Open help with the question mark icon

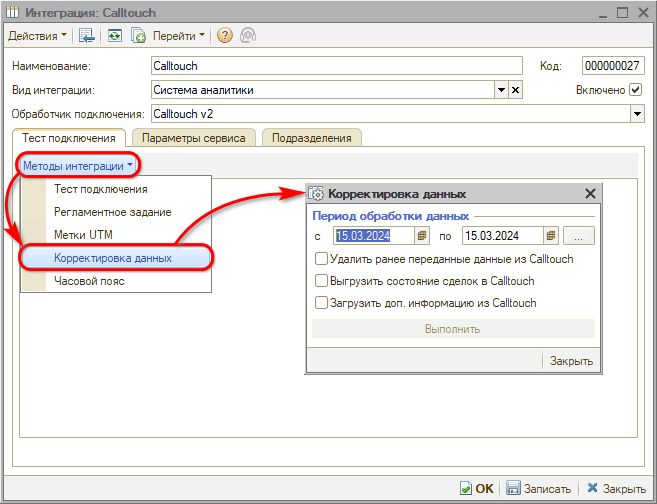click(x=225, y=36)
